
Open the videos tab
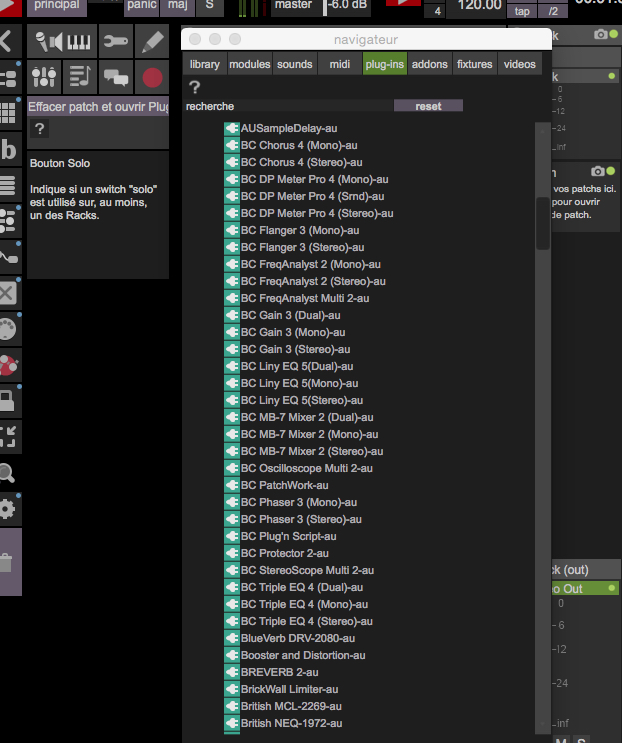pyautogui.click(x=520, y=64)
